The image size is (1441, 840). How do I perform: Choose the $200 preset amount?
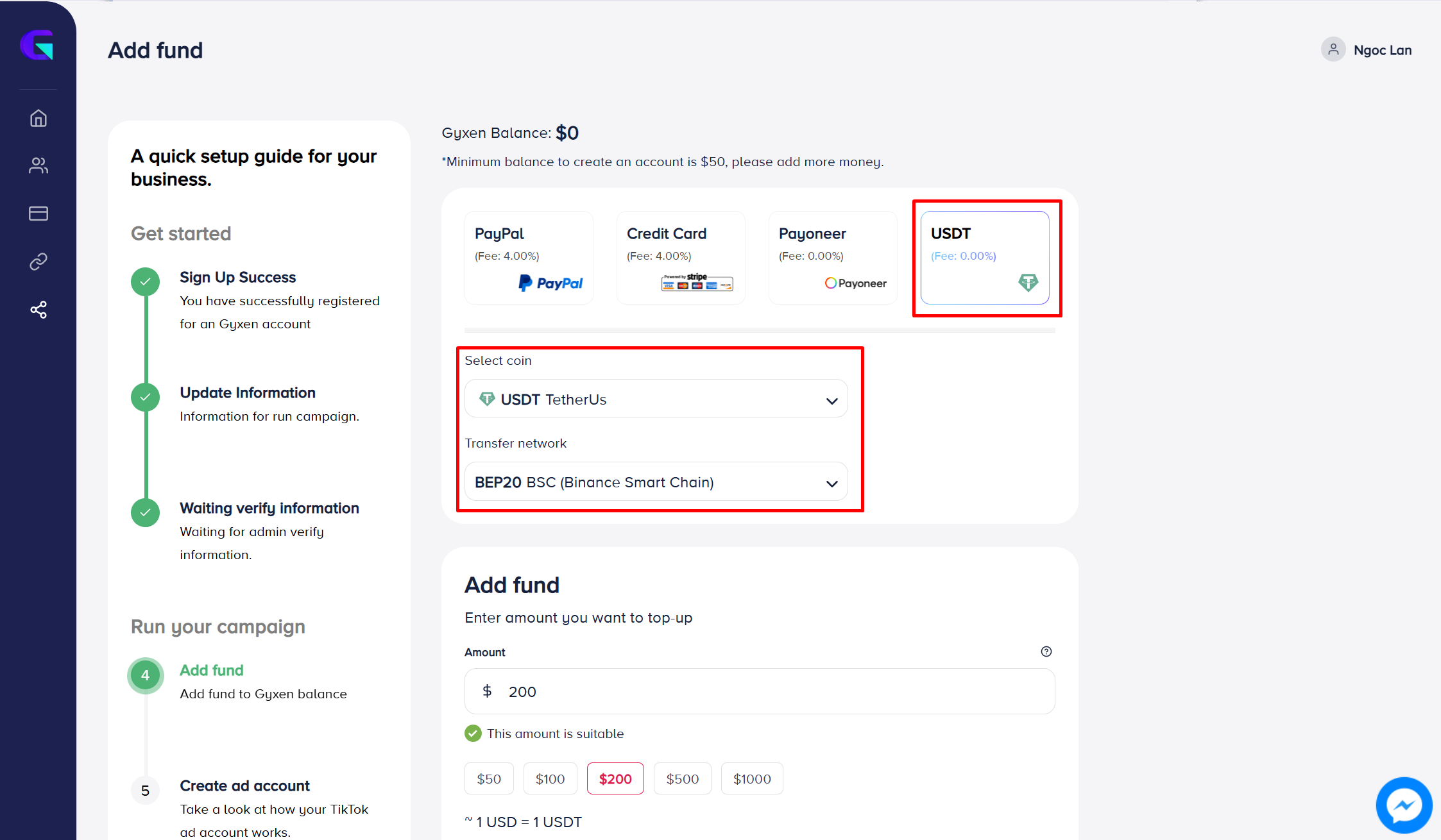(615, 778)
